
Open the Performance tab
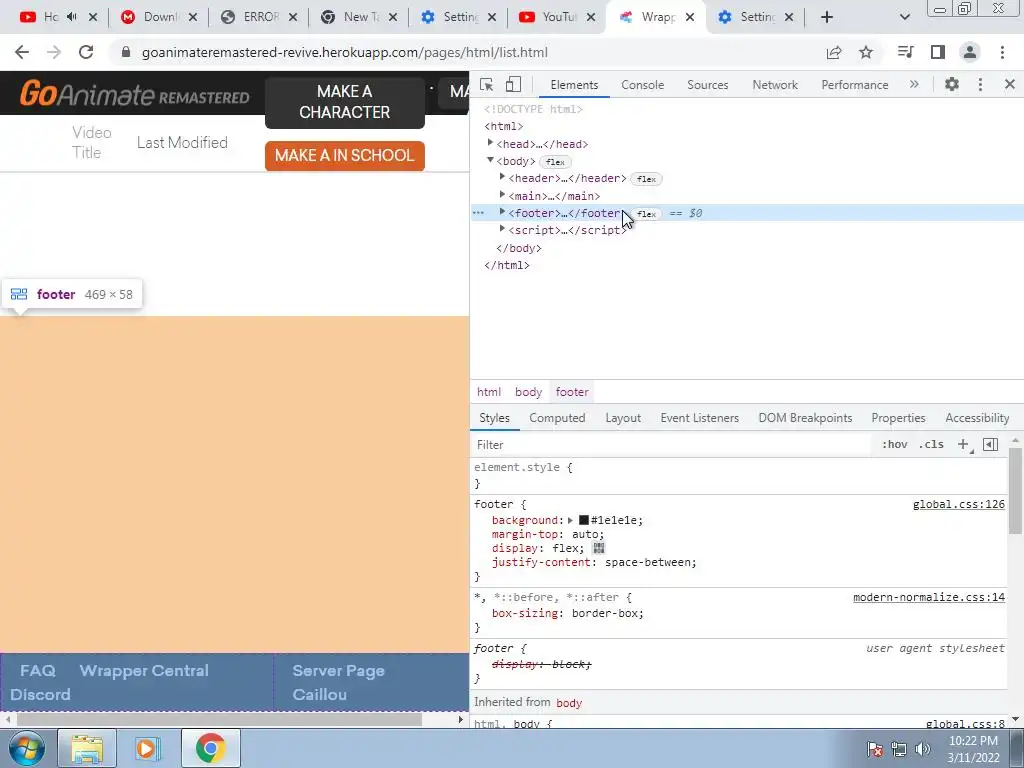point(854,85)
